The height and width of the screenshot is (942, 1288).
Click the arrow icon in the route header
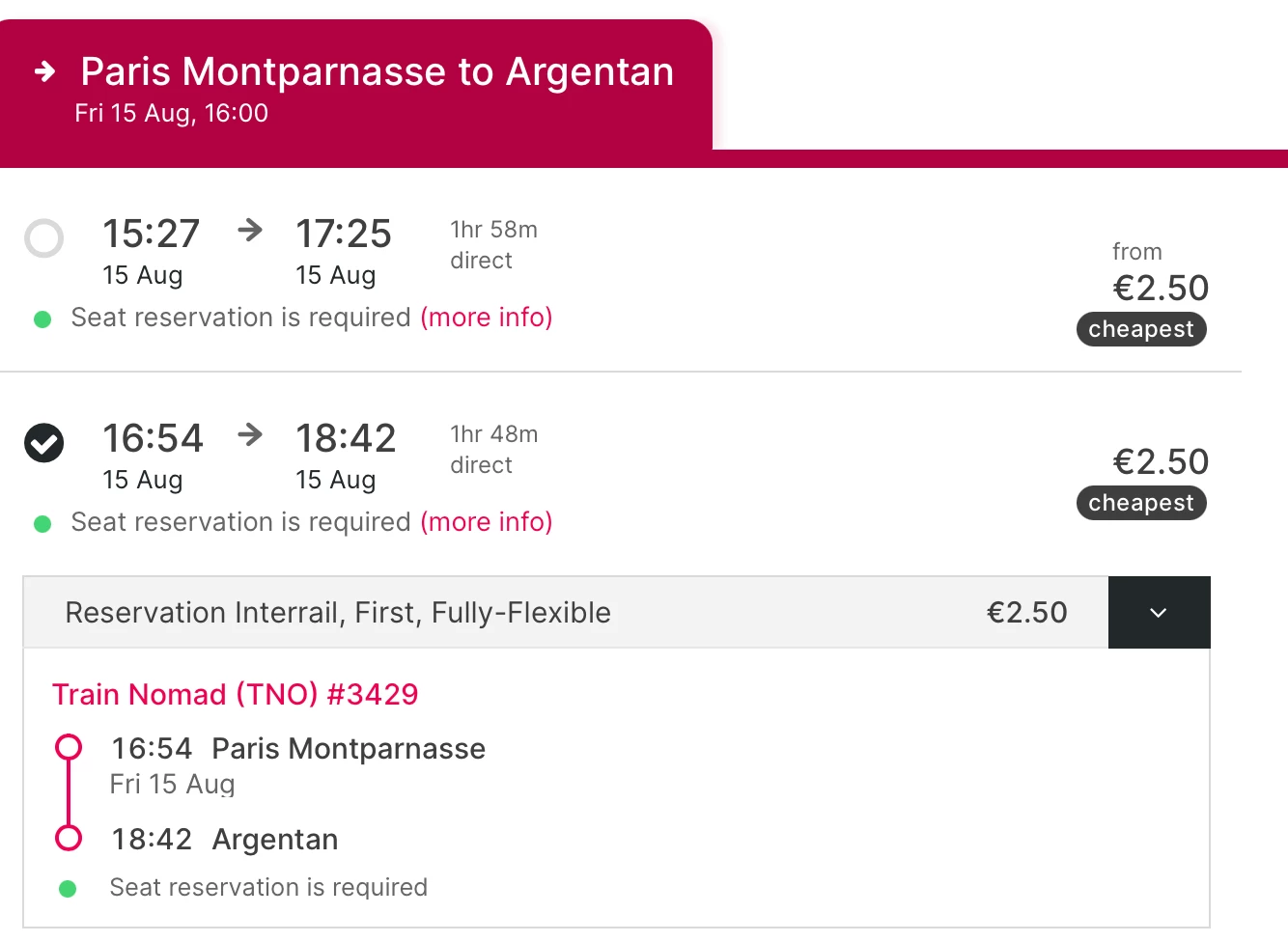(x=45, y=71)
